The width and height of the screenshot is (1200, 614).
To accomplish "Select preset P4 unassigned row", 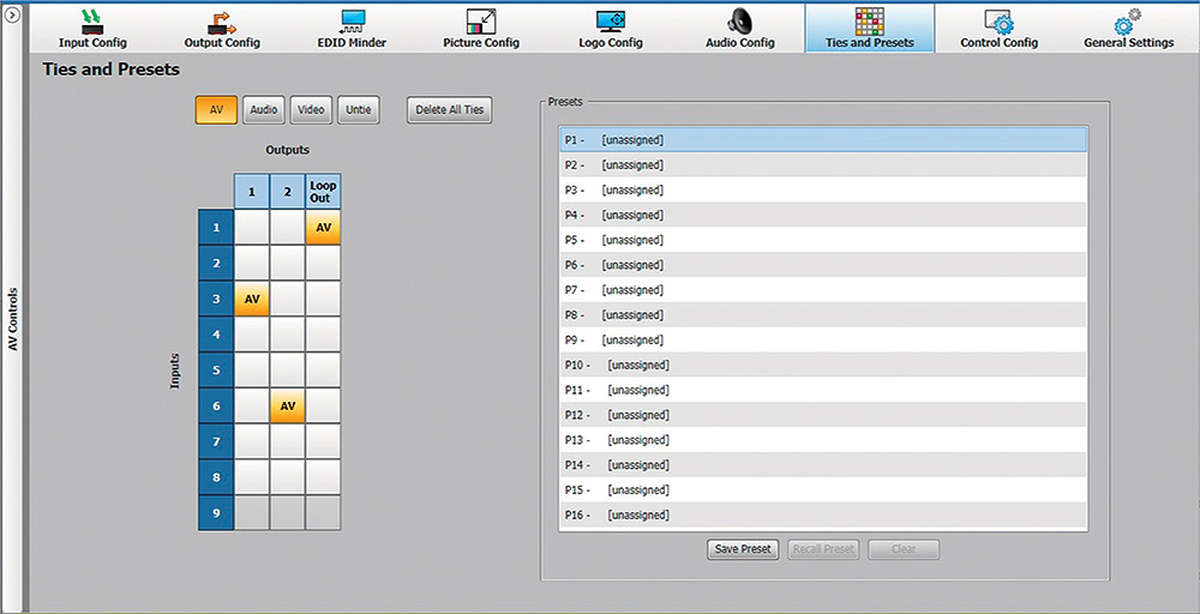I will click(824, 215).
